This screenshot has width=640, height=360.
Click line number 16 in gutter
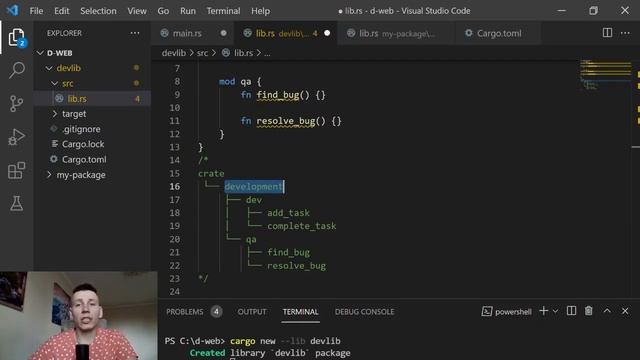(175, 187)
